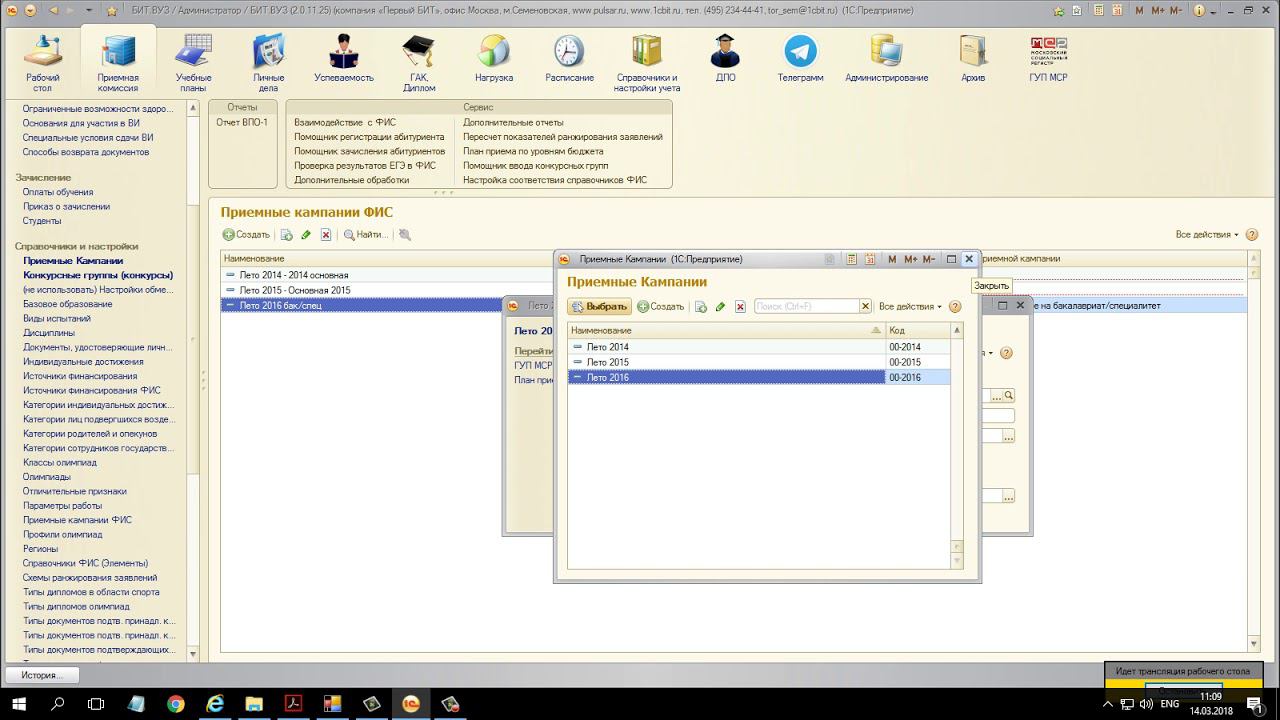Open the Администрирование section

pos(886,58)
